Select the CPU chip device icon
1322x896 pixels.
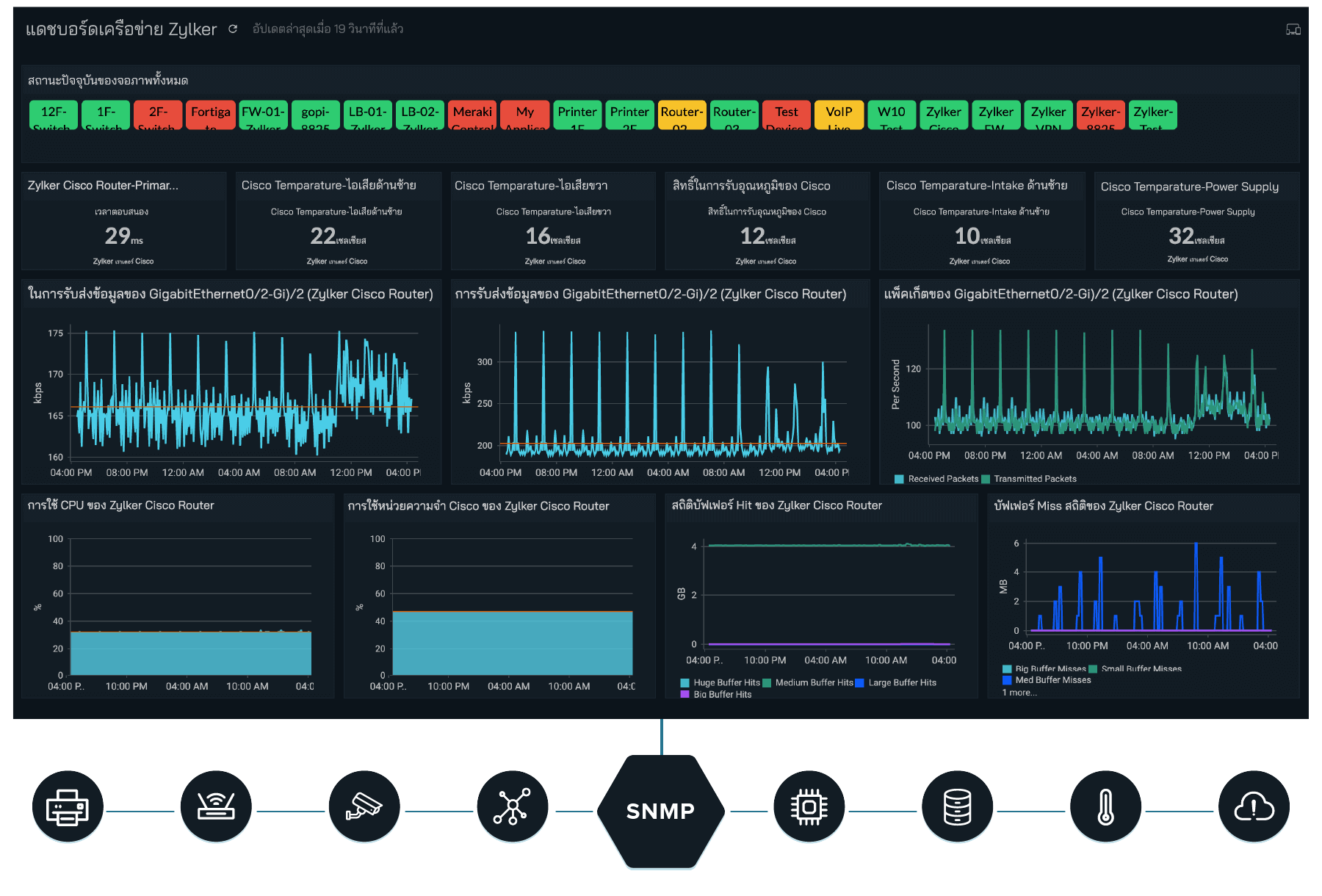(x=809, y=806)
